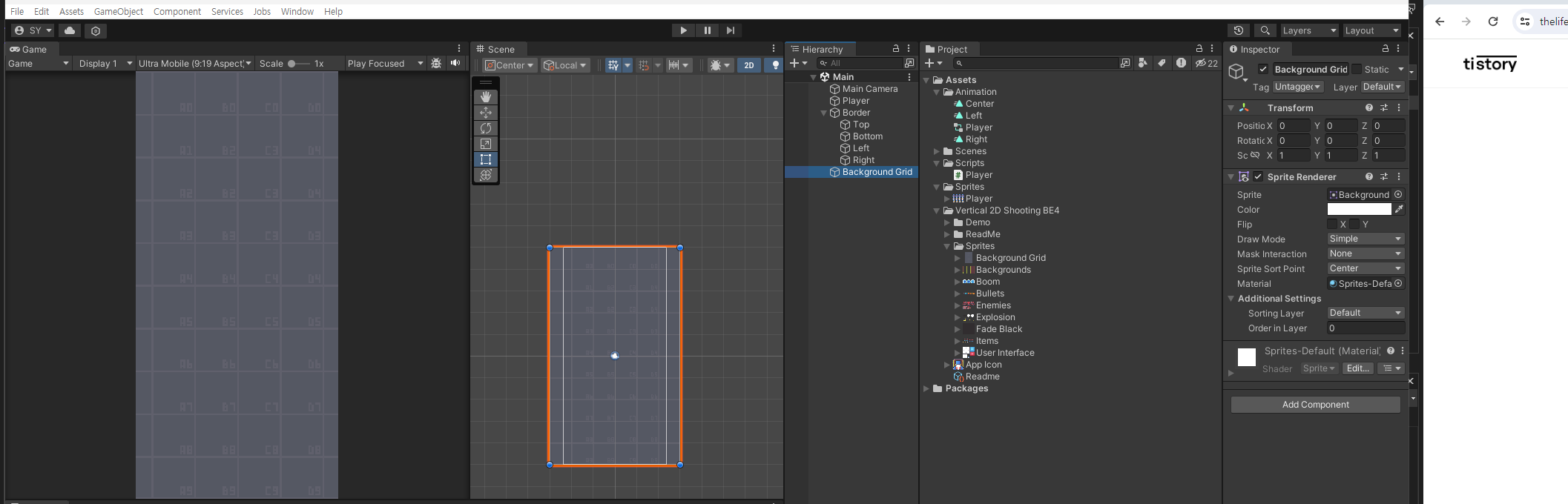Open the Window menu
This screenshot has height=504, width=1568.
pos(297,11)
